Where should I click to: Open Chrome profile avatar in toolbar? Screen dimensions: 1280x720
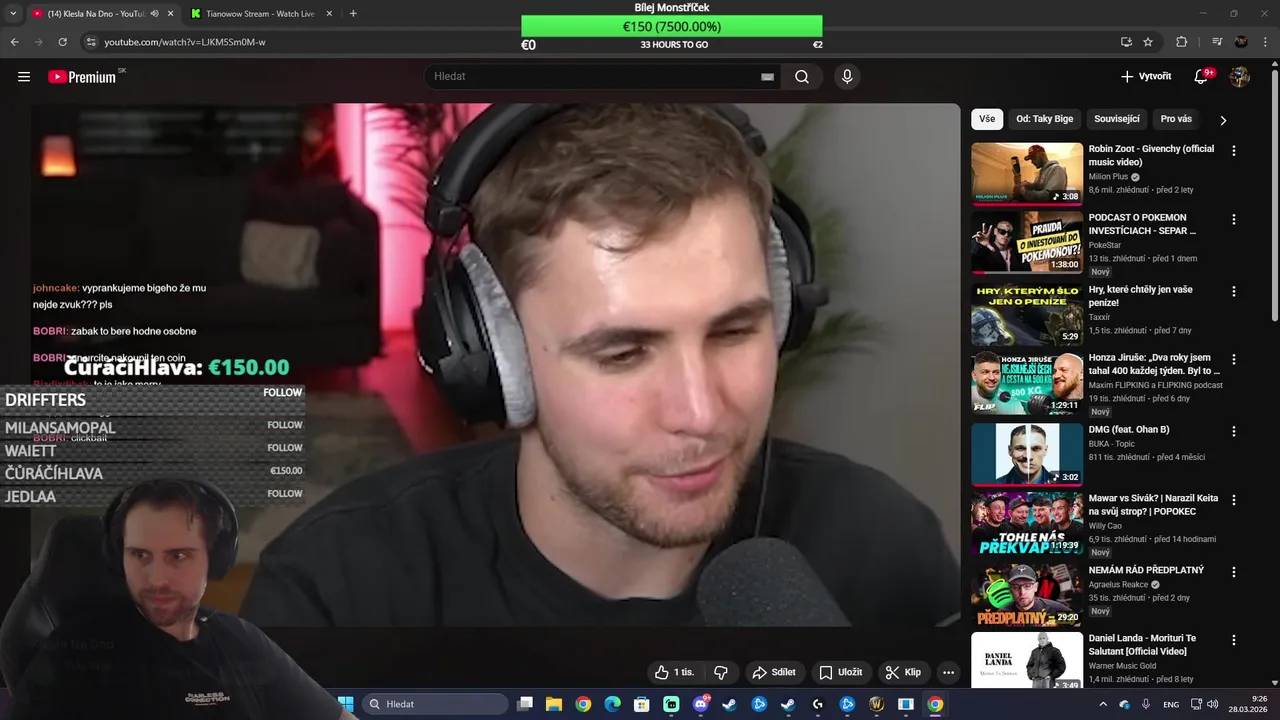point(1241,42)
